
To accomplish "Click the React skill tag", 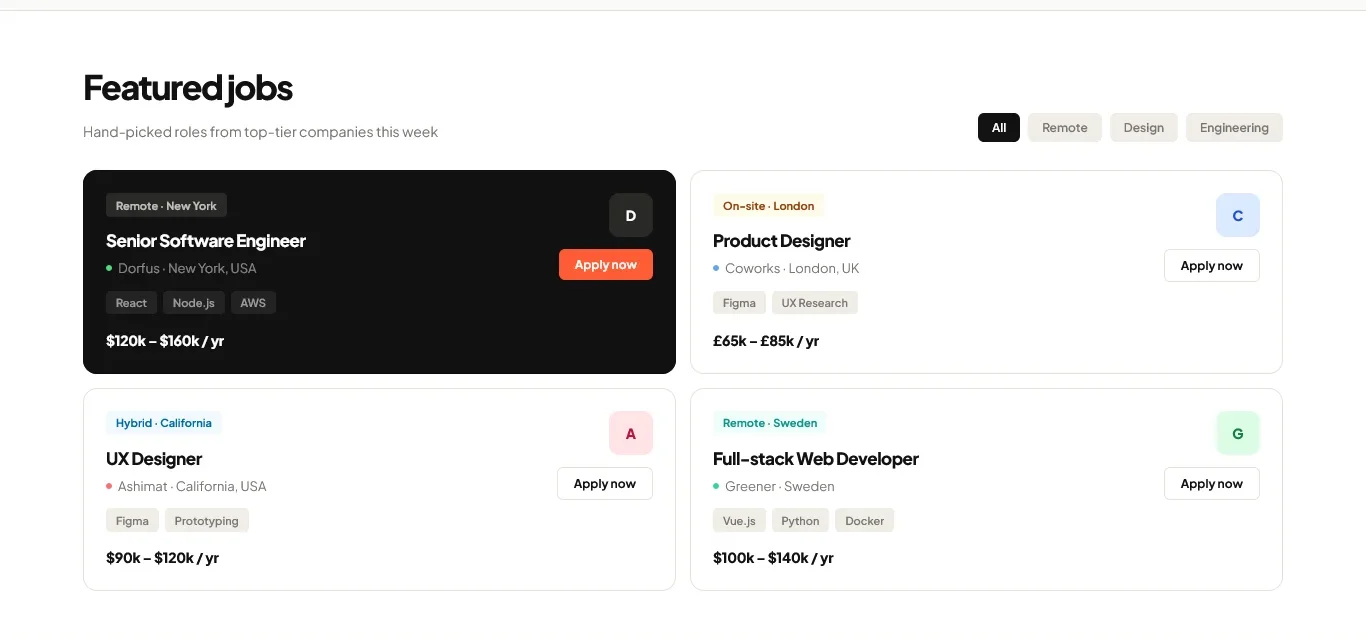I will pyautogui.click(x=131, y=303).
